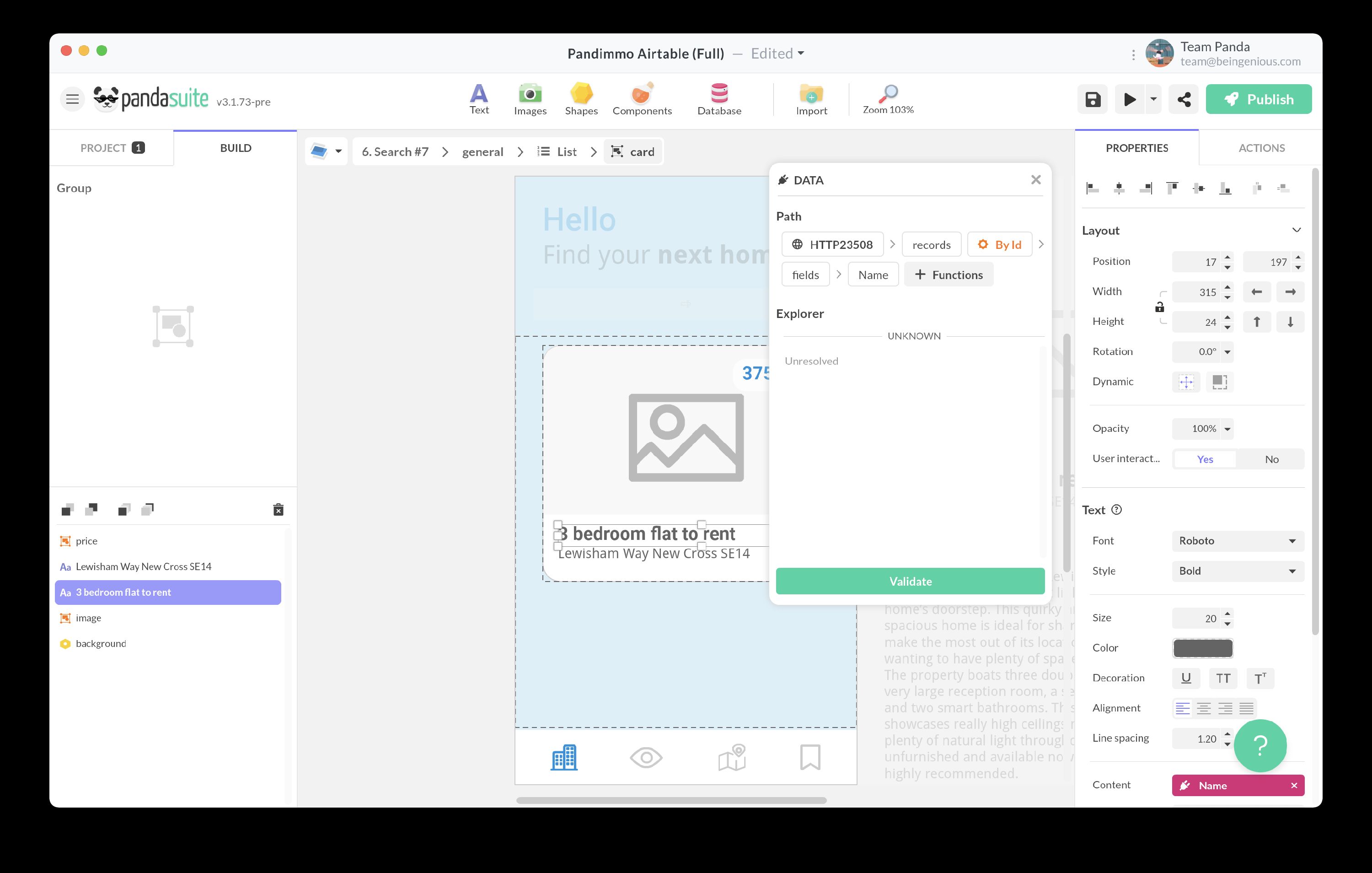Open the Font dropdown showing Roboto

pos(1237,540)
